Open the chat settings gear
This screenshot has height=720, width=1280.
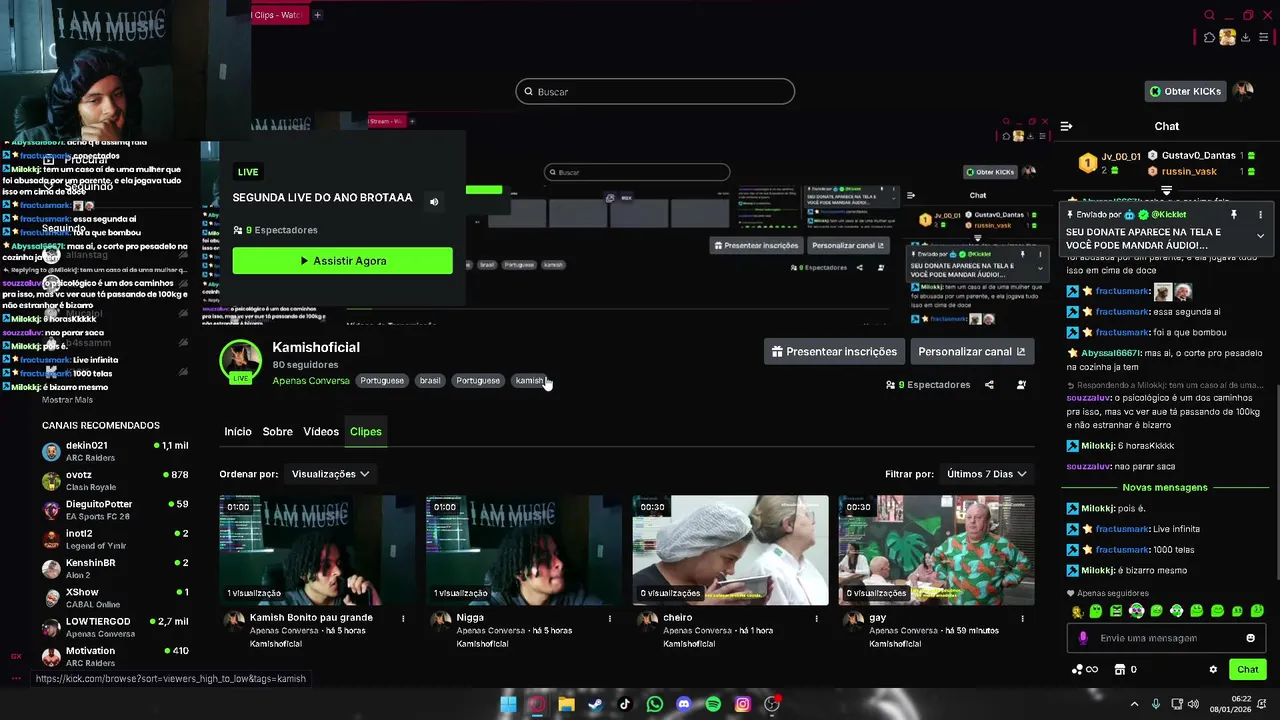(1213, 670)
